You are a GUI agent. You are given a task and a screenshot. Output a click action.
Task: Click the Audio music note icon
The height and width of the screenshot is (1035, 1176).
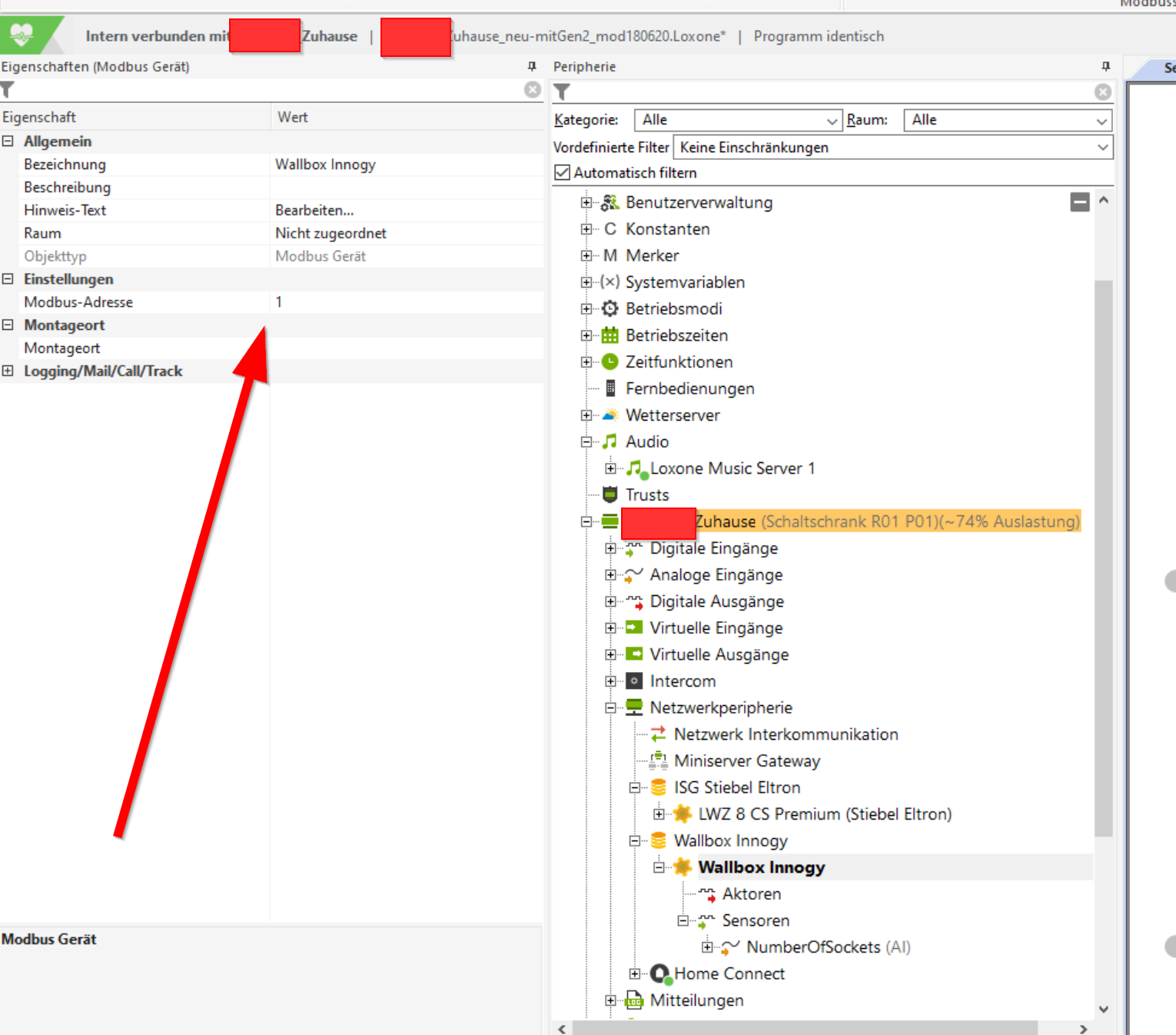610,441
